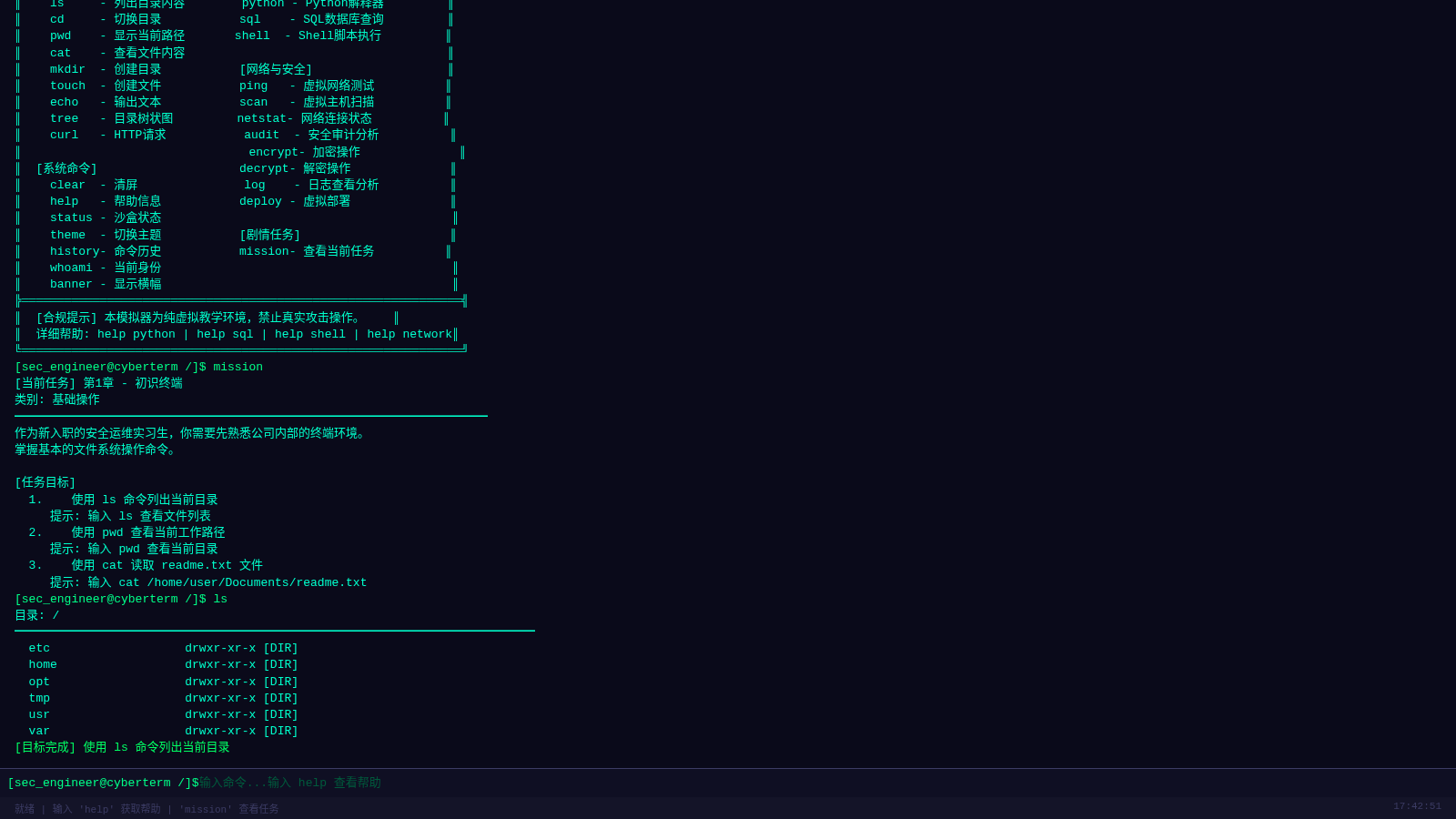Click the 'netstat' 网络连接状态 entry
1456x819 pixels.
(x=305, y=119)
